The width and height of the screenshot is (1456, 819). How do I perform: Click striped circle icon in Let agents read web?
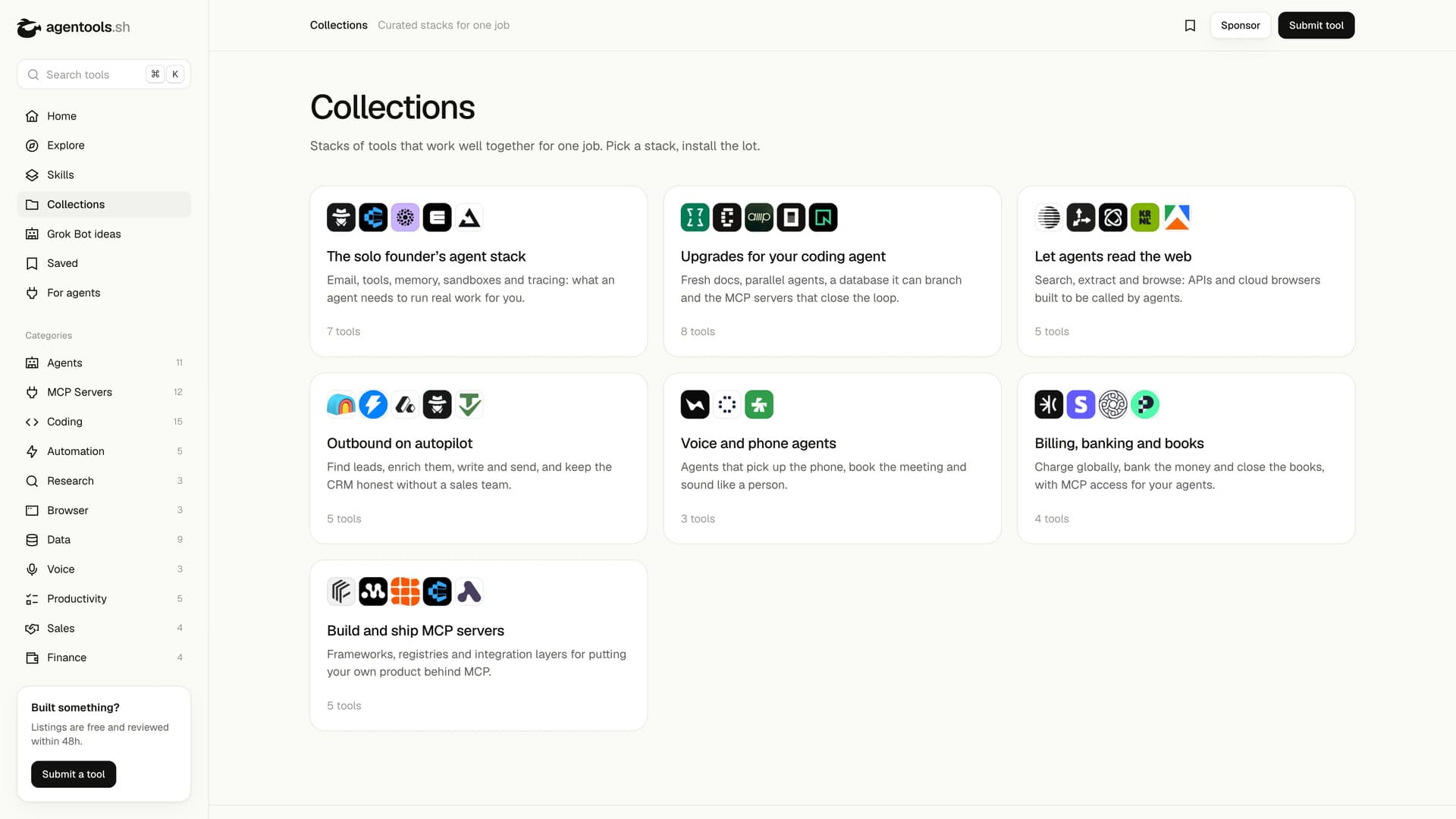[x=1049, y=218]
